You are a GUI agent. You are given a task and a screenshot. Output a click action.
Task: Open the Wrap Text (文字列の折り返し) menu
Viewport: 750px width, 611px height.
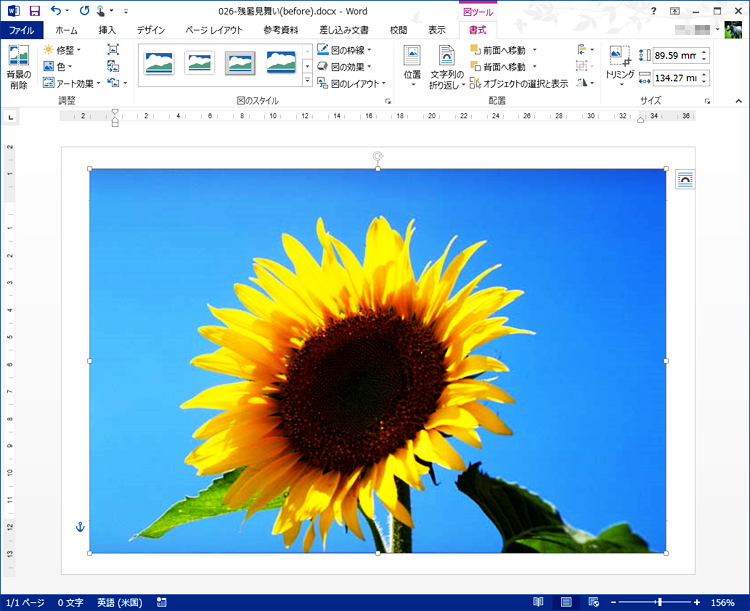[x=447, y=67]
